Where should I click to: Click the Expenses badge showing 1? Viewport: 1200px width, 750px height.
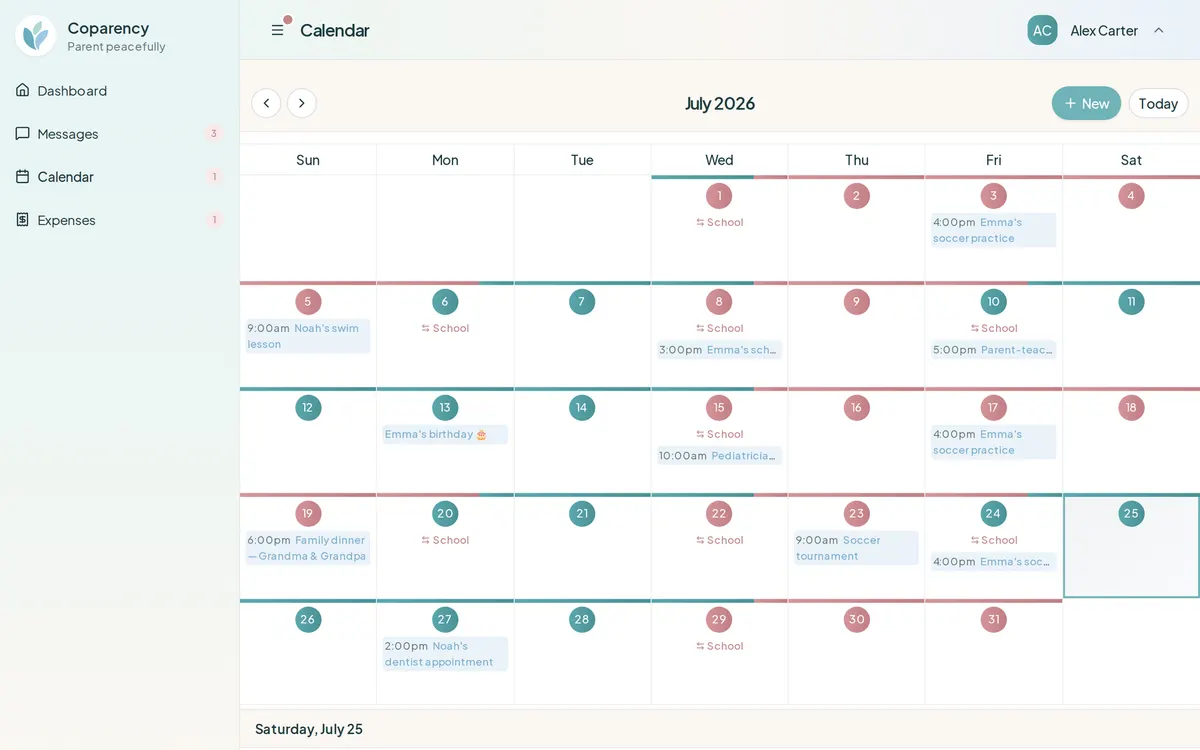[x=213, y=219]
